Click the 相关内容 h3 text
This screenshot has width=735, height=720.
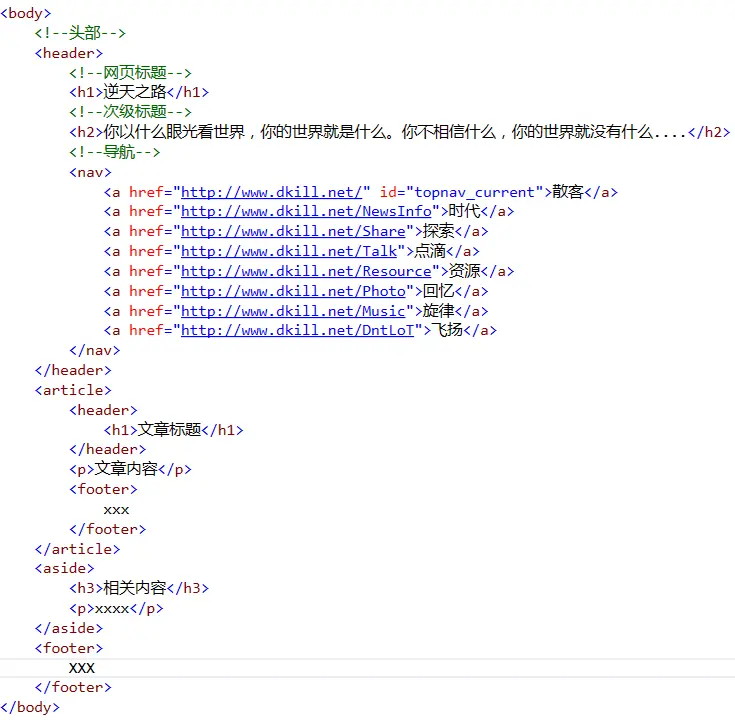click(135, 588)
